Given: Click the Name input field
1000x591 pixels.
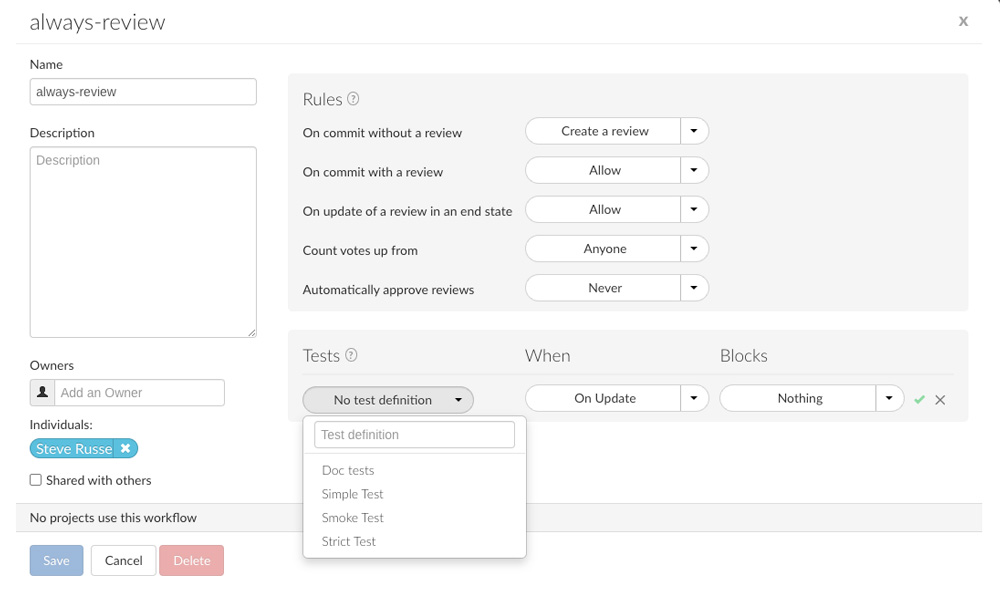Looking at the screenshot, I should (143, 91).
